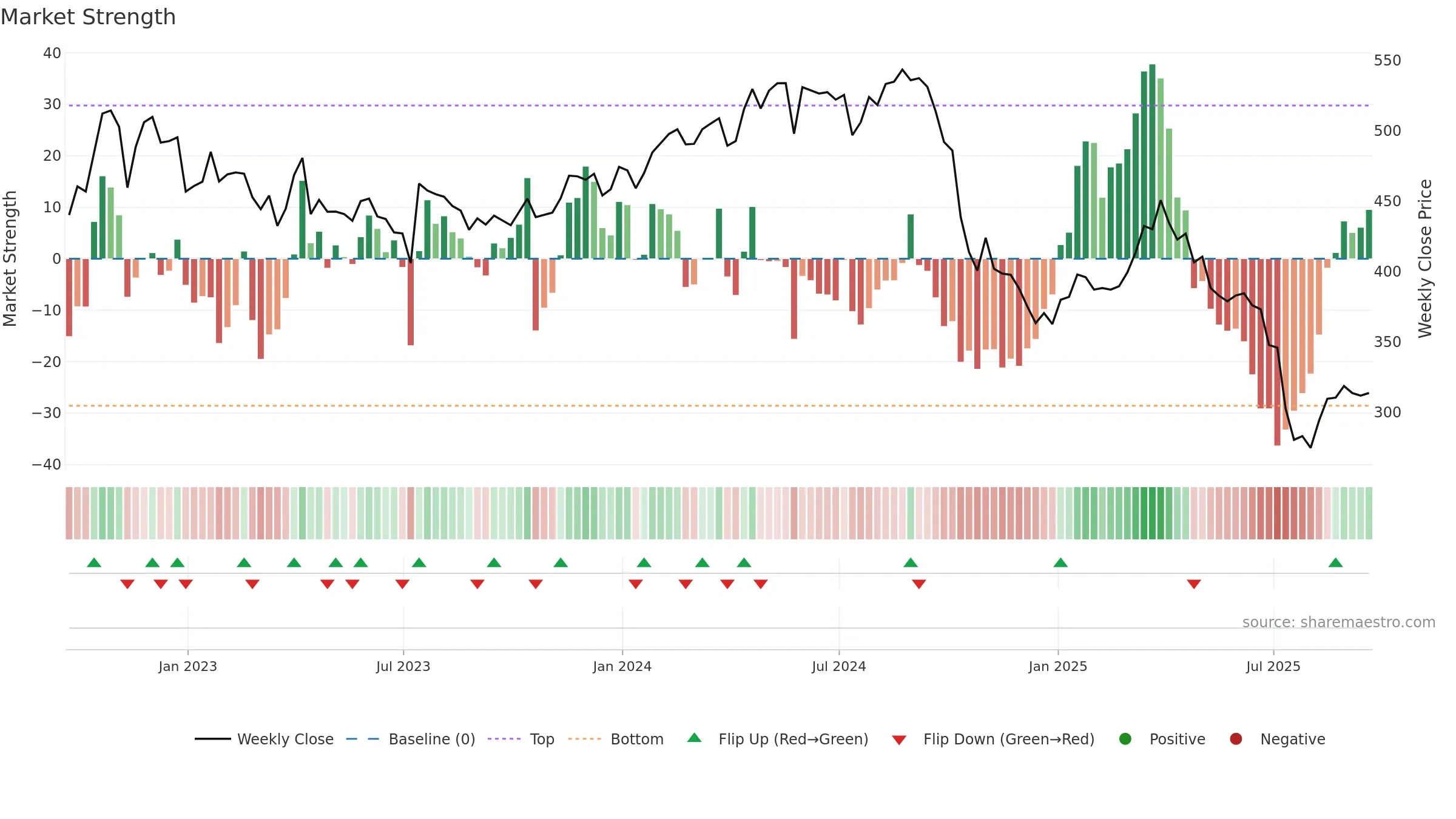Screen dimensions: 1456x819
Task: Click the red Negative circle legend icon
Action: pos(1236,739)
